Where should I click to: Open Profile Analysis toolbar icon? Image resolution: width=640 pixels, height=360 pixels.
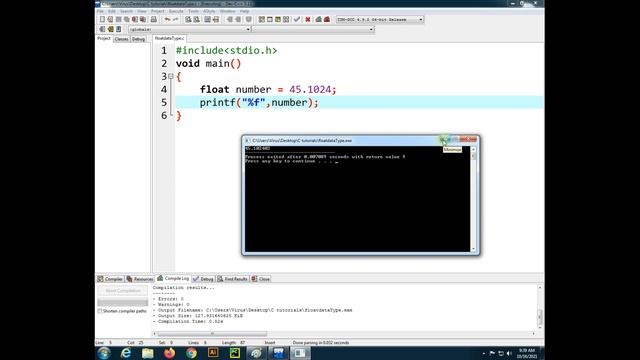coord(319,19)
